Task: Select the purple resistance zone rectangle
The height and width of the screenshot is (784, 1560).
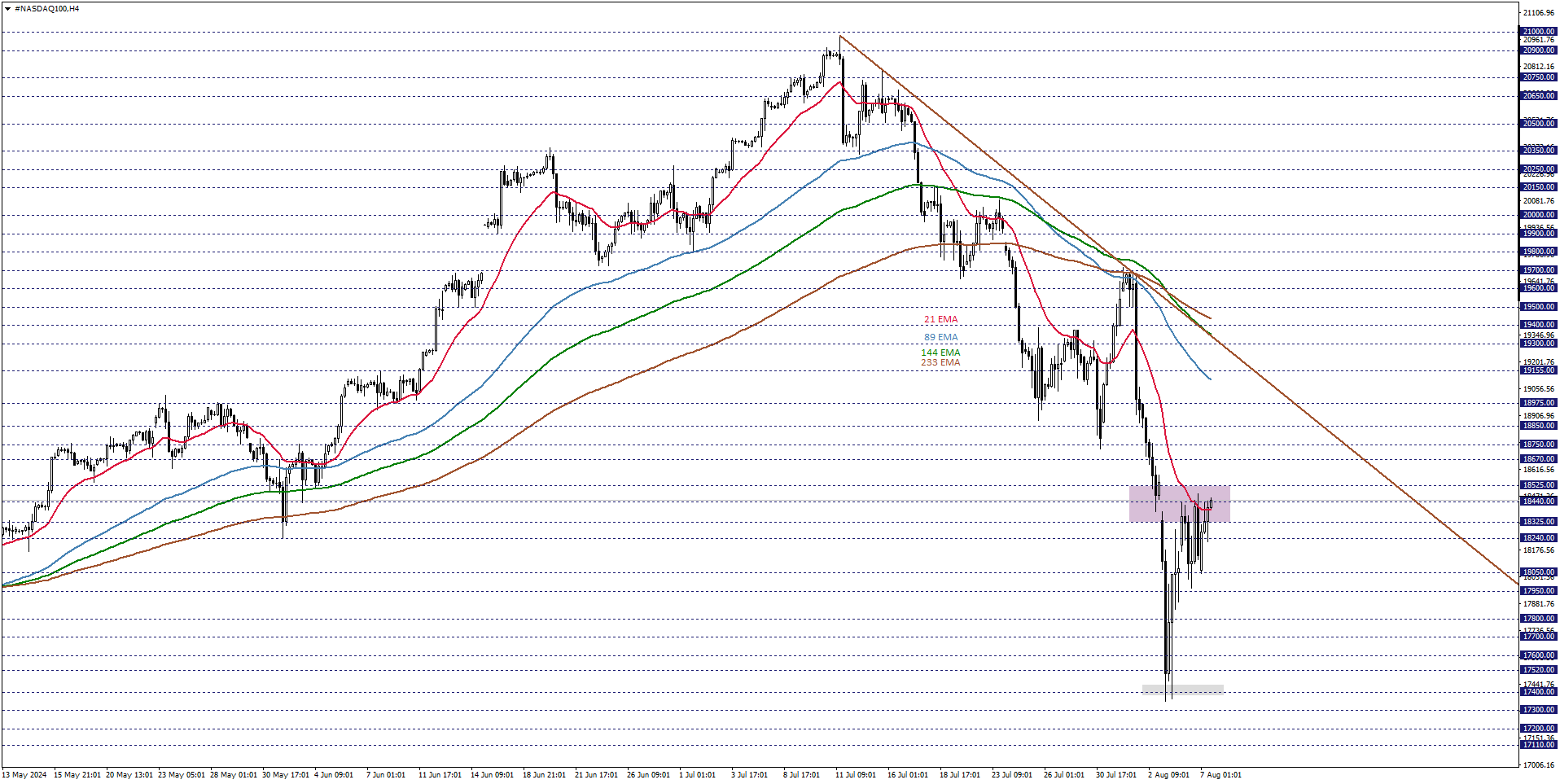Action: (x=1179, y=504)
